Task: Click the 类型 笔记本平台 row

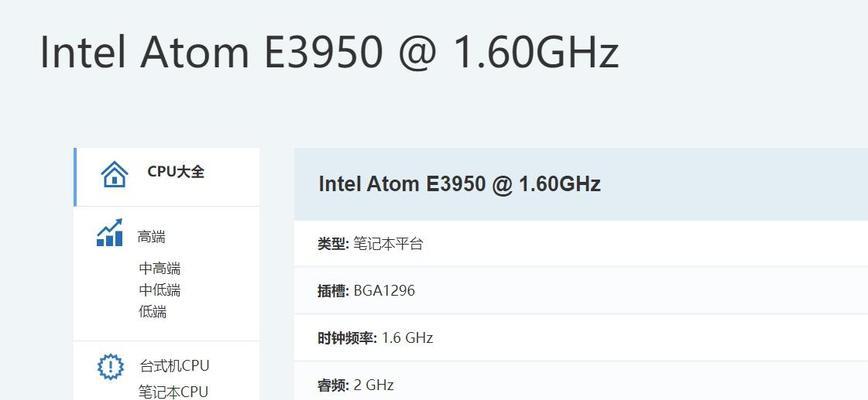Action: click(581, 243)
